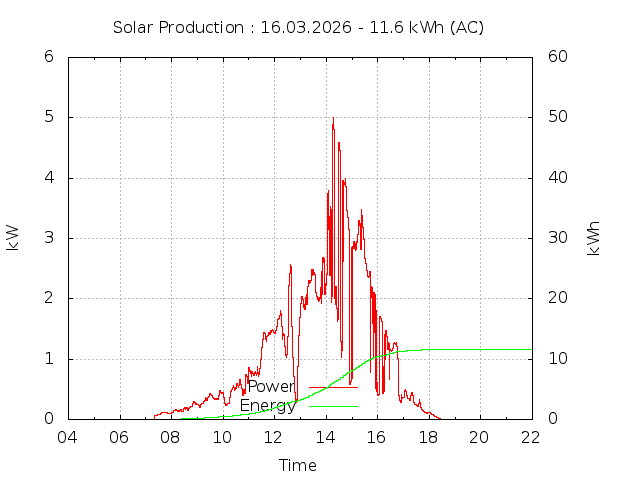The width and height of the screenshot is (640, 480).
Task: Select the "Energy" legend label
Action: pos(267,406)
